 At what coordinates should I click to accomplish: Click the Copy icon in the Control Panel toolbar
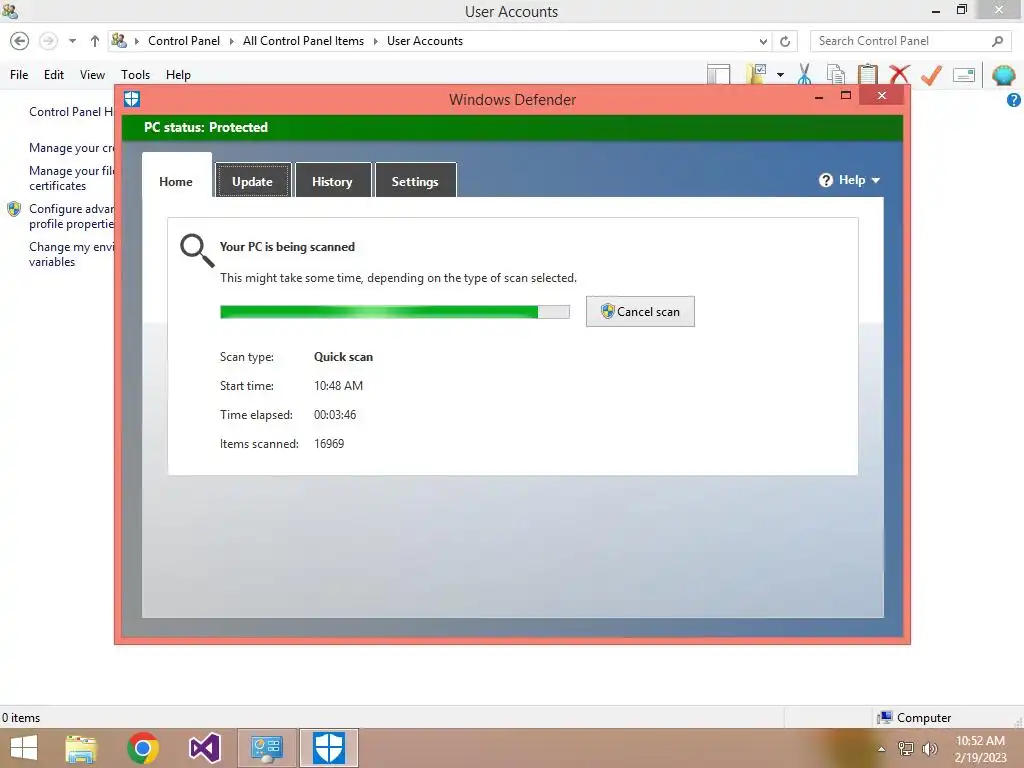(x=835, y=74)
